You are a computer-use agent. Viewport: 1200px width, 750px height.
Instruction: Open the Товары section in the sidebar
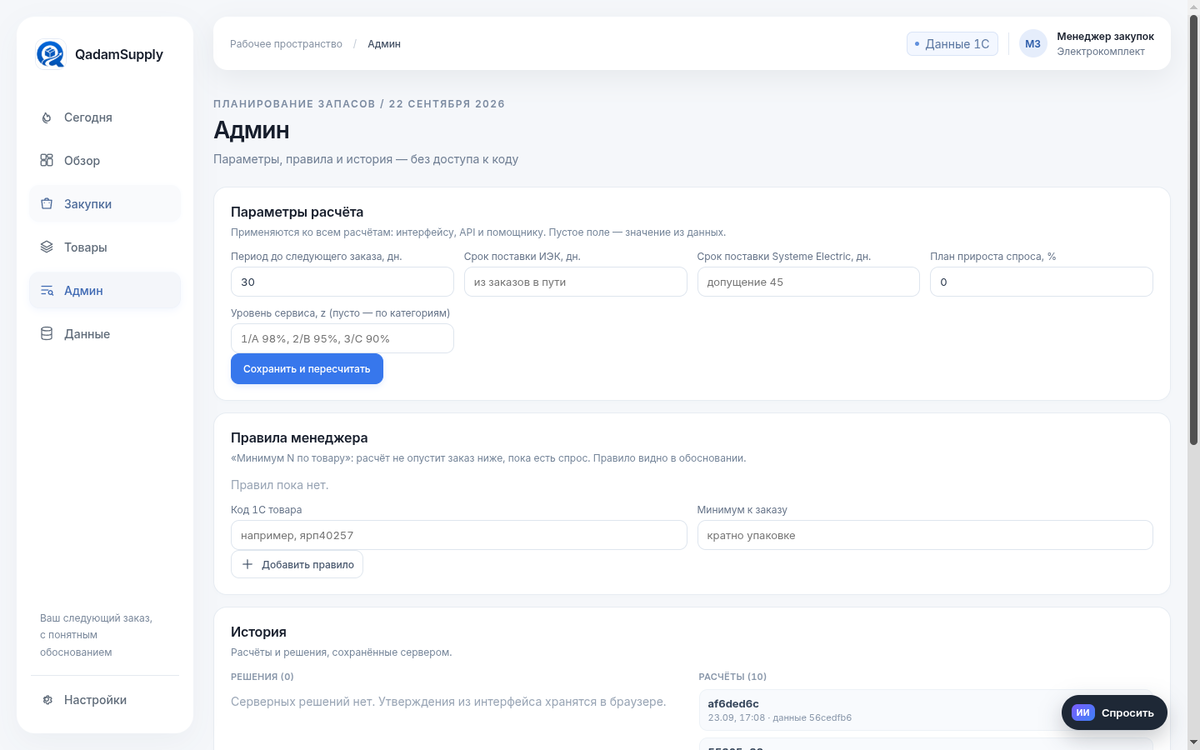click(105, 247)
